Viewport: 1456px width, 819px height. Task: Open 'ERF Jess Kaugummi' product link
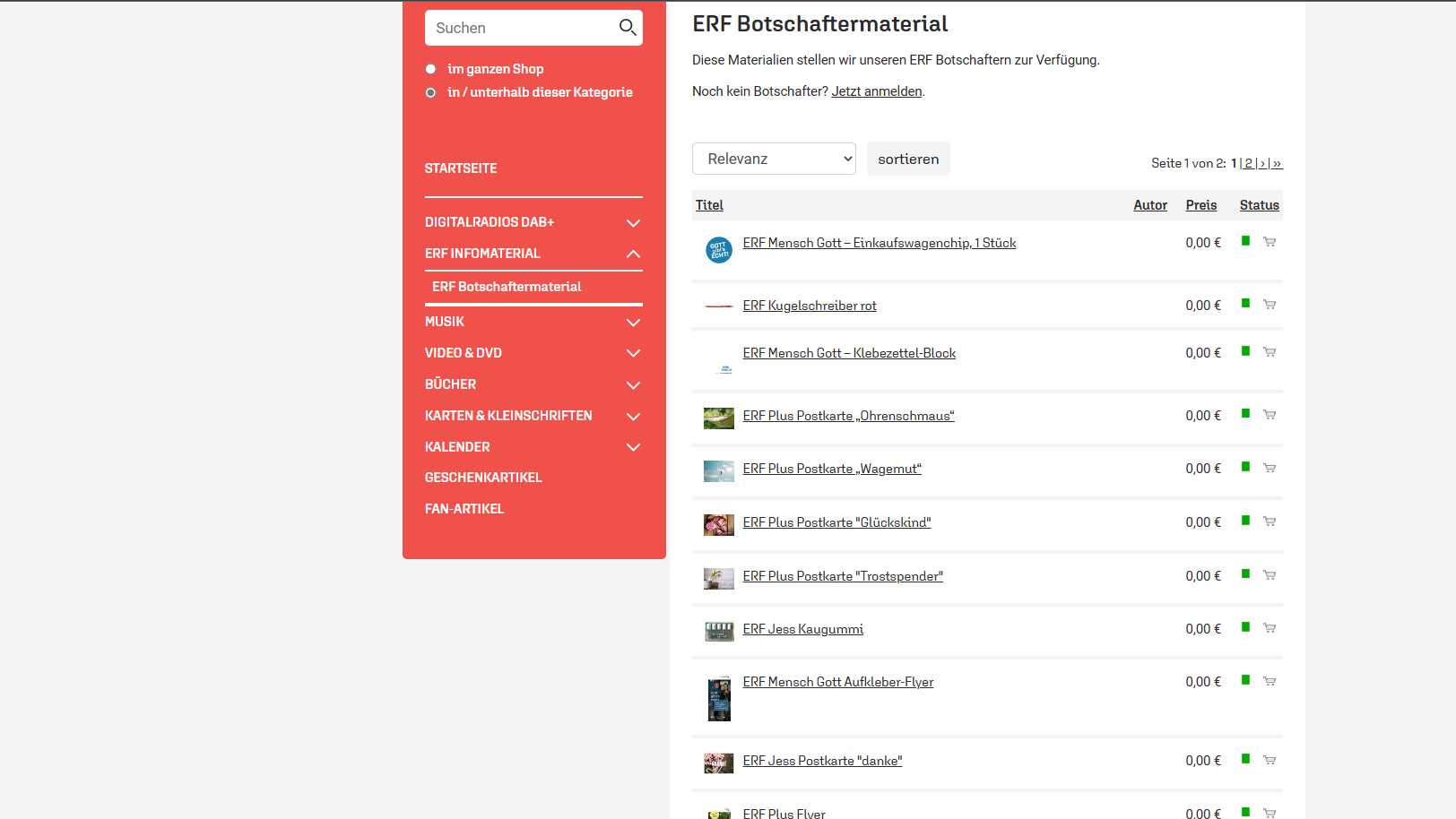pyautogui.click(x=803, y=629)
